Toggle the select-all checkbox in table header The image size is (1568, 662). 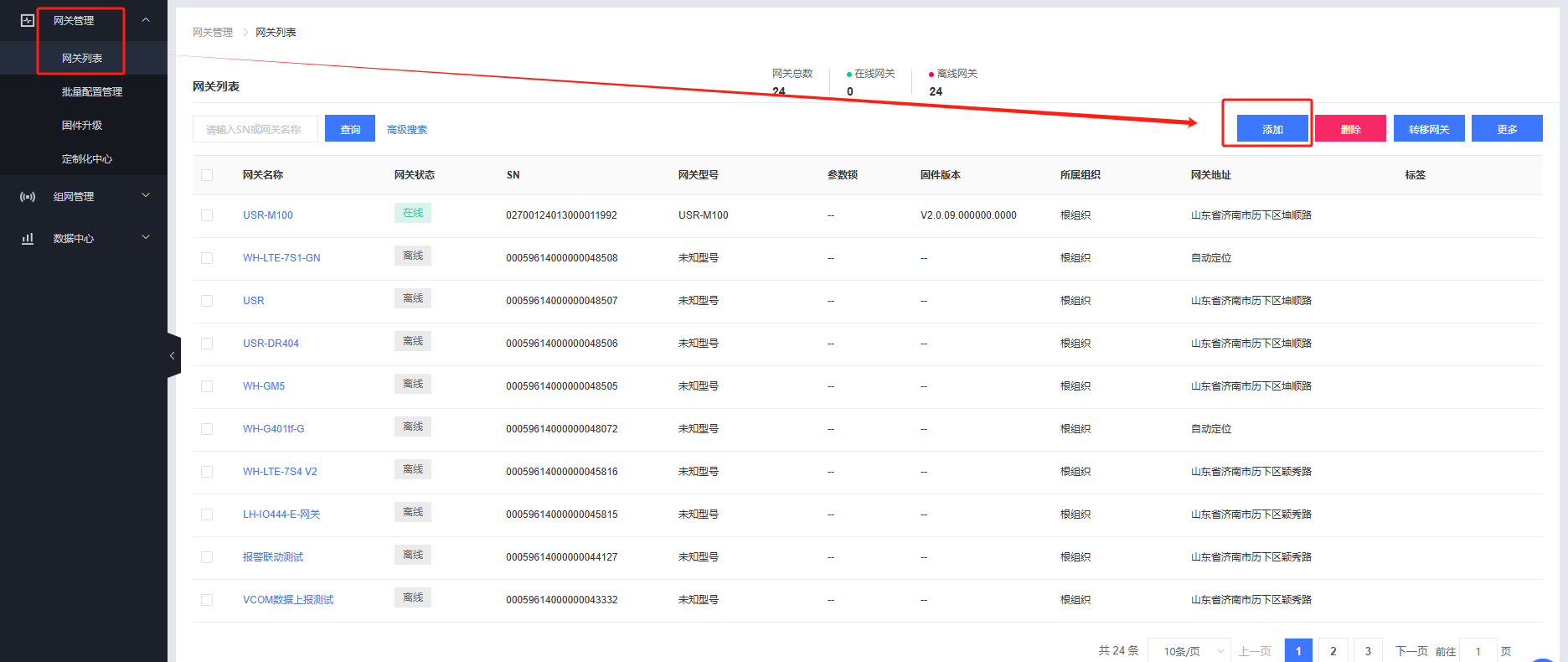[x=207, y=175]
